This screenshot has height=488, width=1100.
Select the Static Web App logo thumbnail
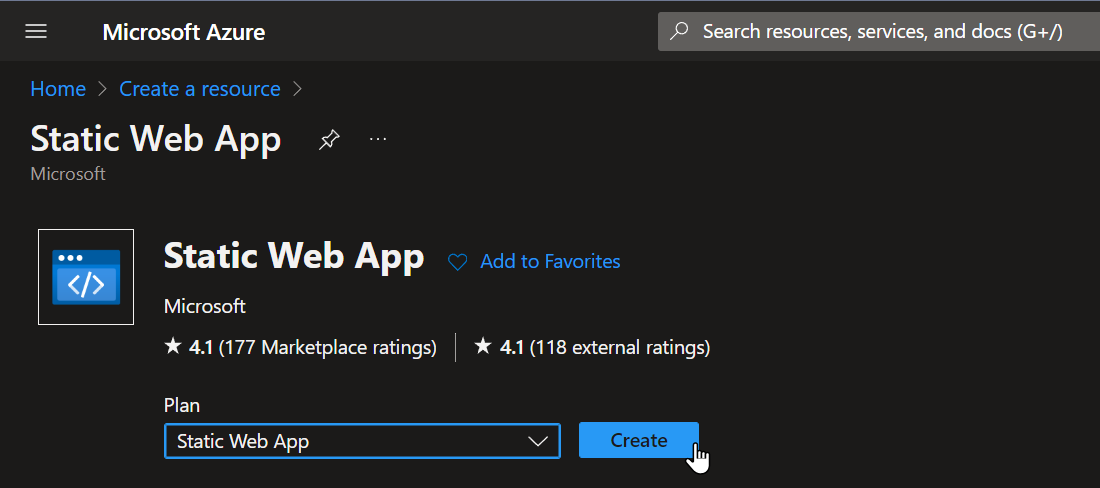[86, 277]
